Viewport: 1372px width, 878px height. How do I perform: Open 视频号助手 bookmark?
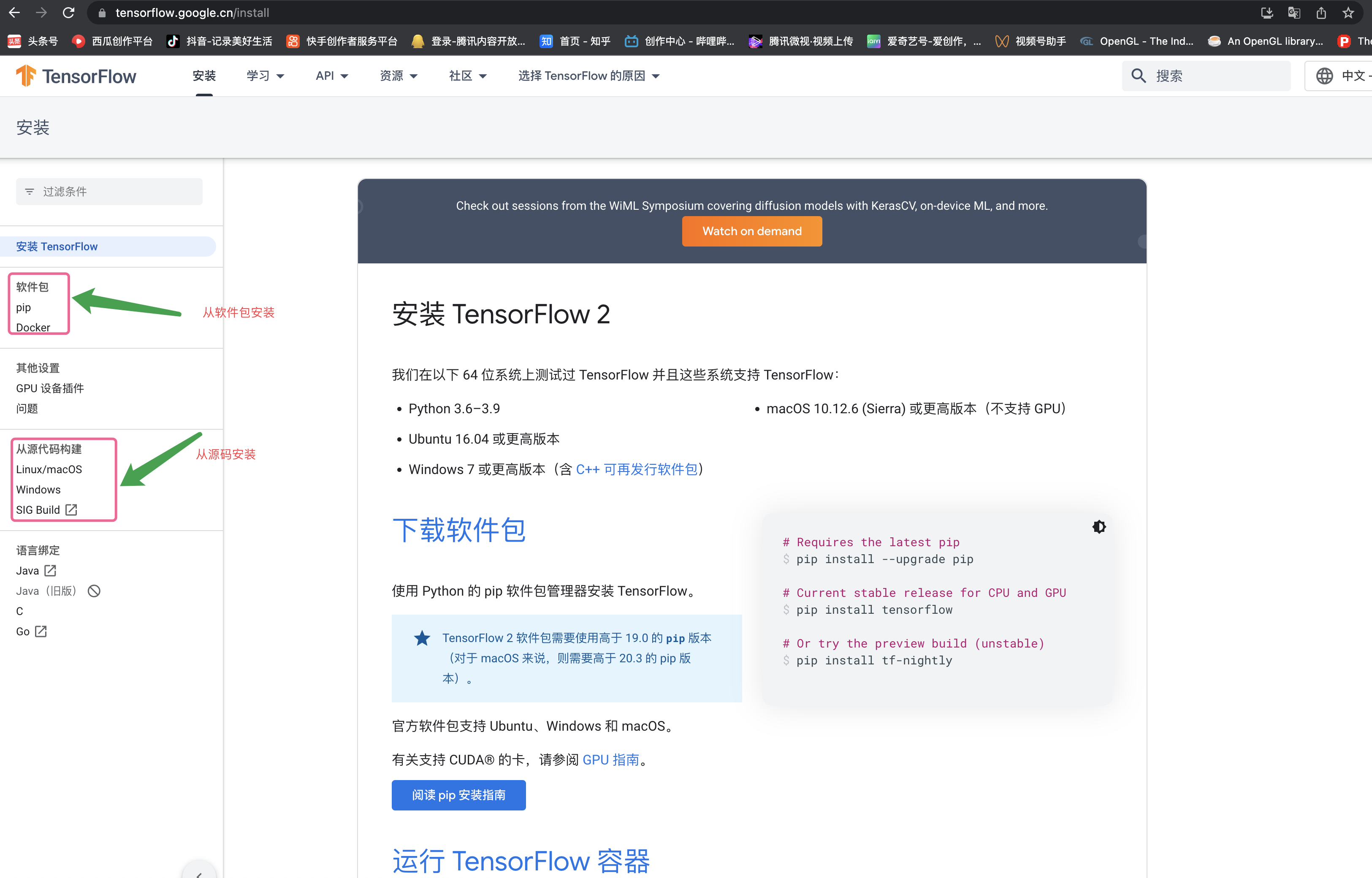click(1030, 41)
